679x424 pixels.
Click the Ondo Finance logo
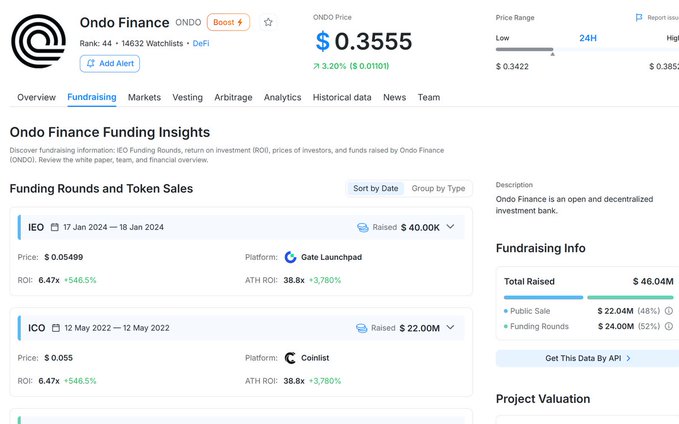(x=39, y=41)
